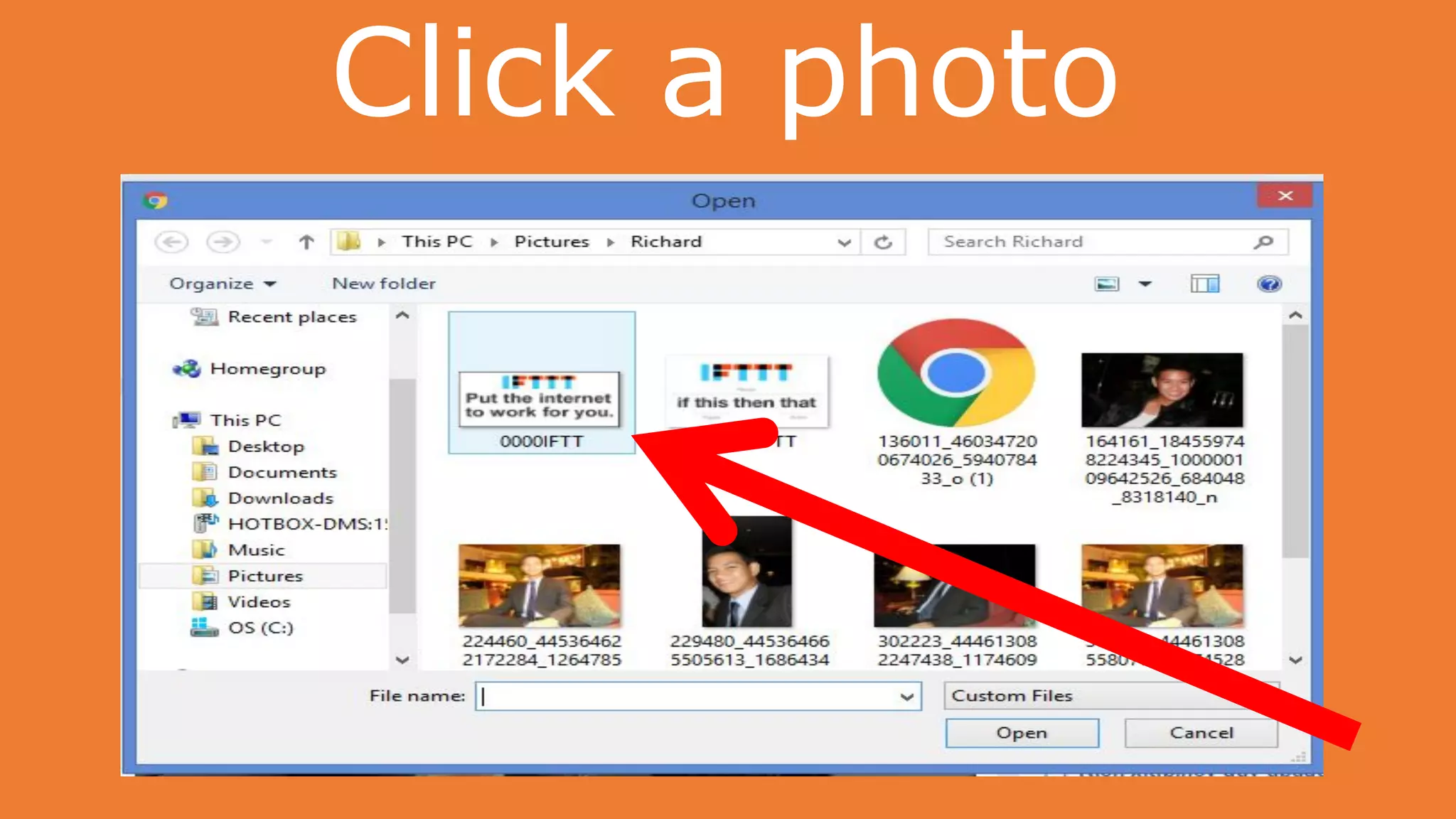The height and width of the screenshot is (819, 1456).
Task: Click the search magnifier icon
Action: [x=1263, y=242]
